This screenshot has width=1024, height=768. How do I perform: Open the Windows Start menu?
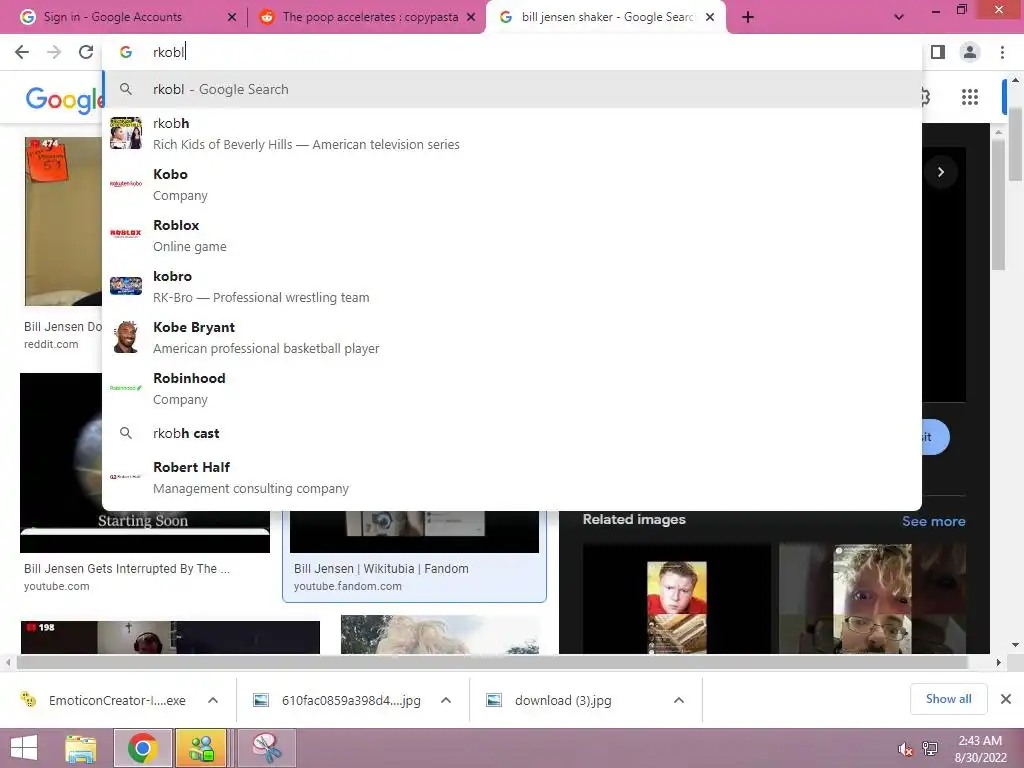[x=24, y=748]
